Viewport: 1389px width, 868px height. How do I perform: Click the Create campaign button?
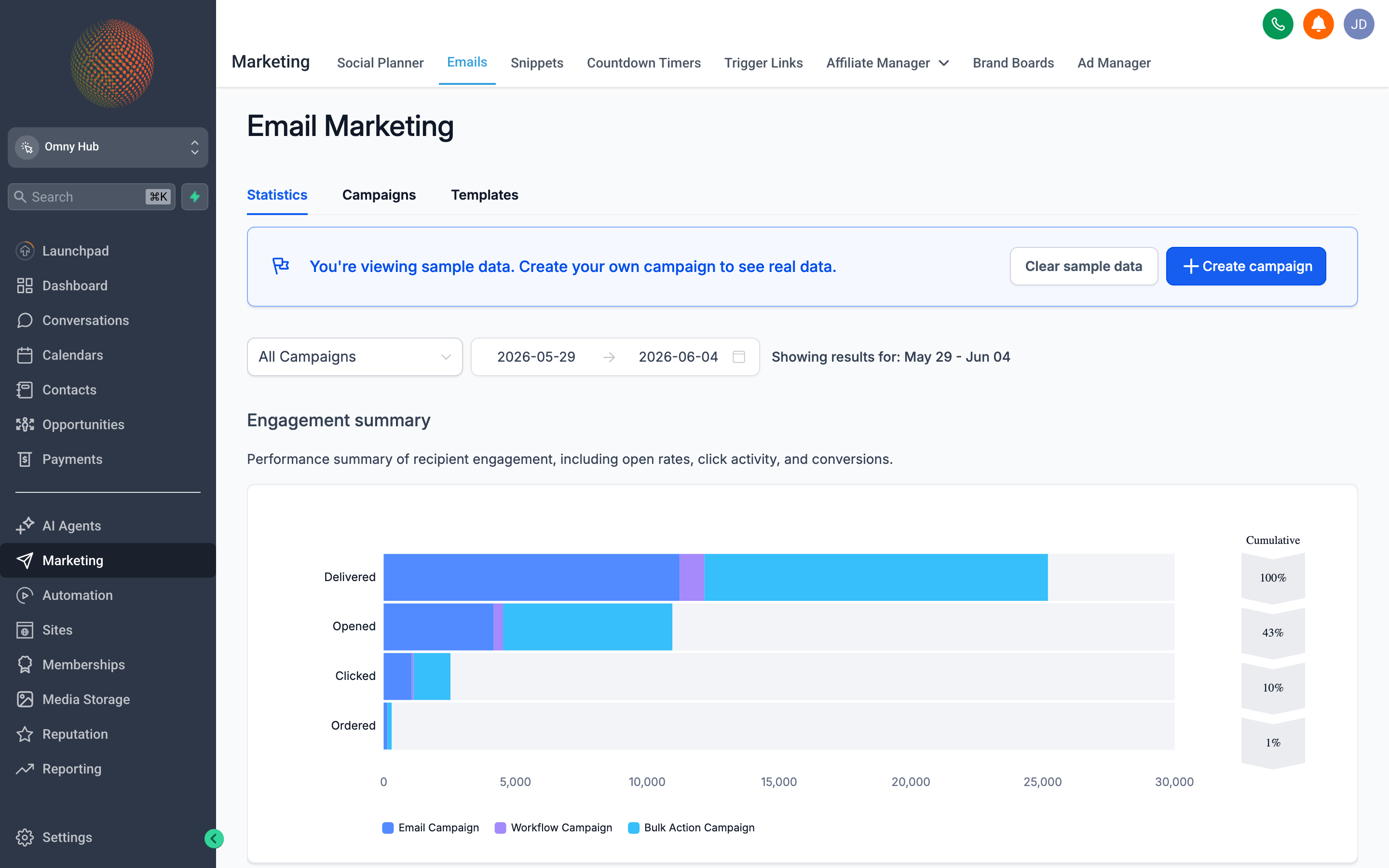1246,266
